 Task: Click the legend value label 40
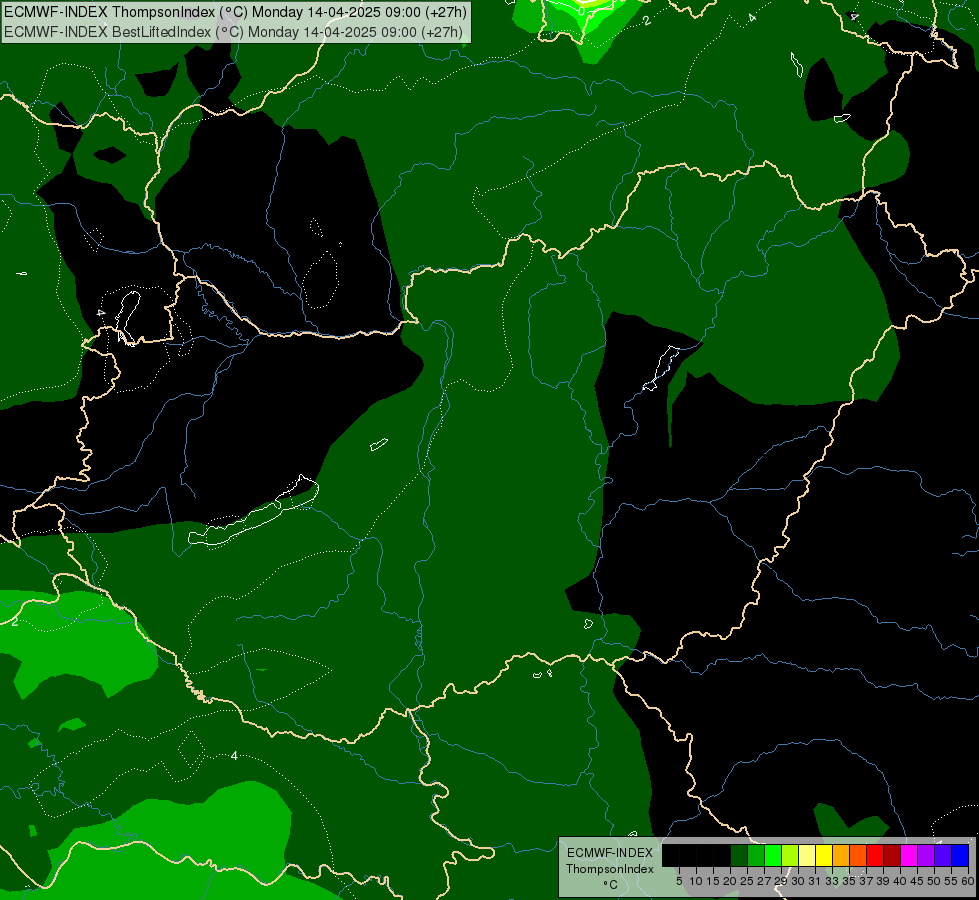[x=900, y=881]
